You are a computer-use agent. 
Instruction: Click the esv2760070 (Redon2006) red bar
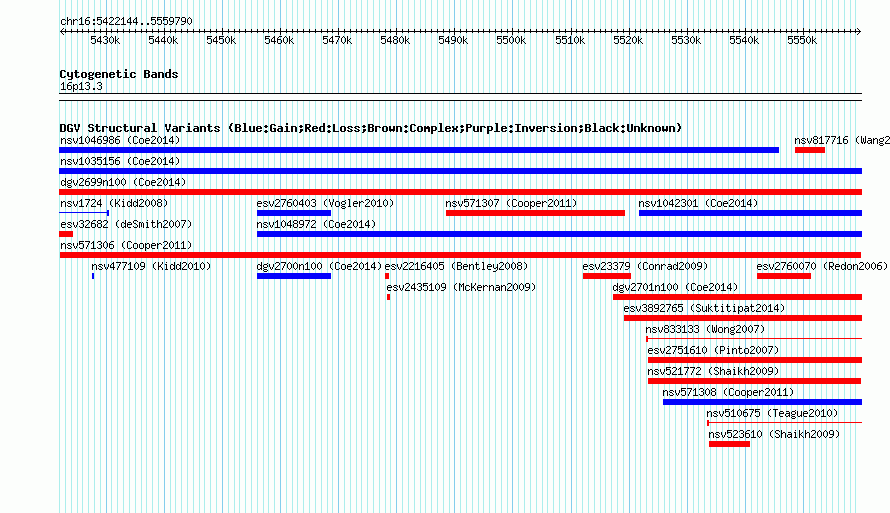click(784, 276)
